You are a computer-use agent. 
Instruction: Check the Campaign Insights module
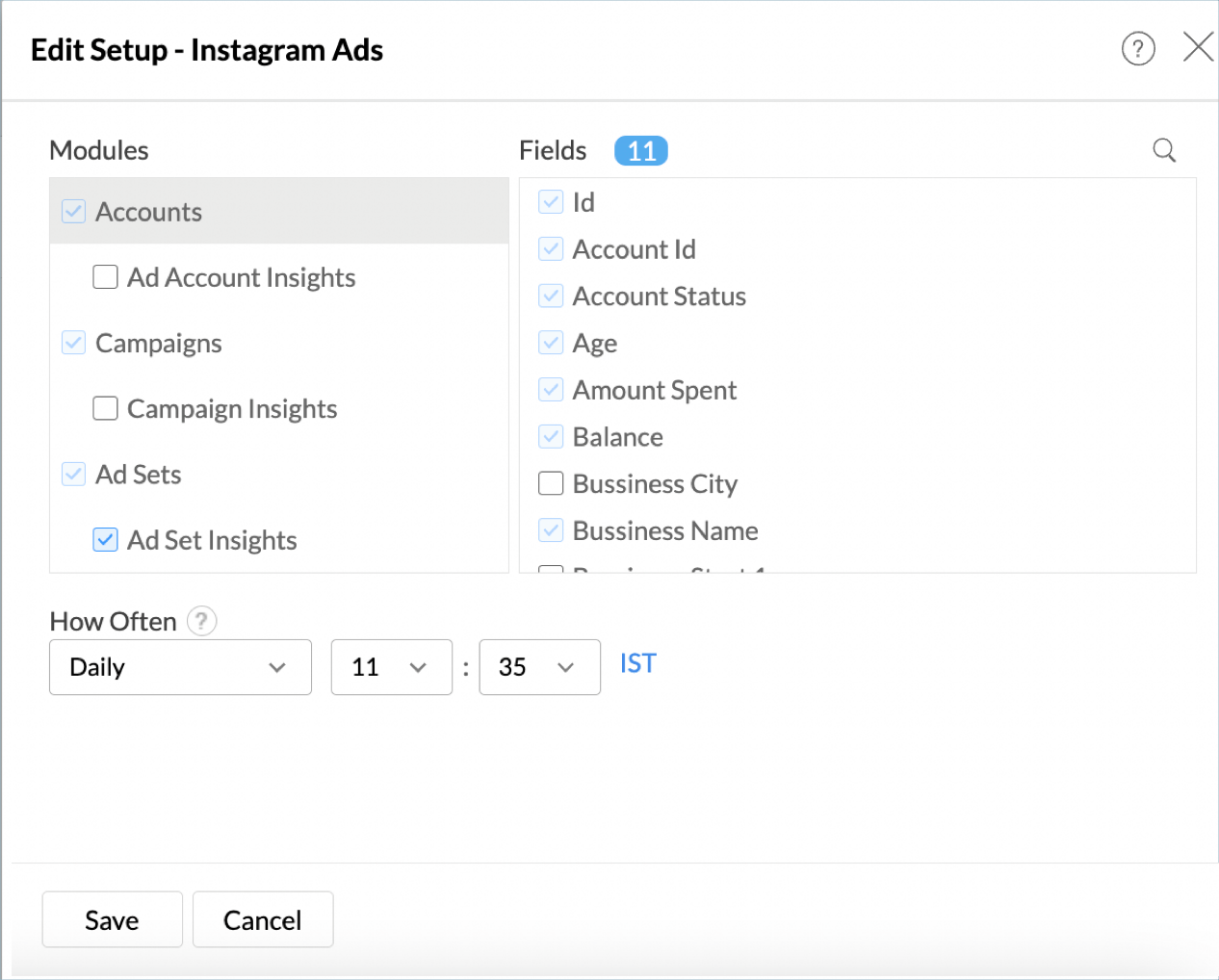[x=105, y=409]
